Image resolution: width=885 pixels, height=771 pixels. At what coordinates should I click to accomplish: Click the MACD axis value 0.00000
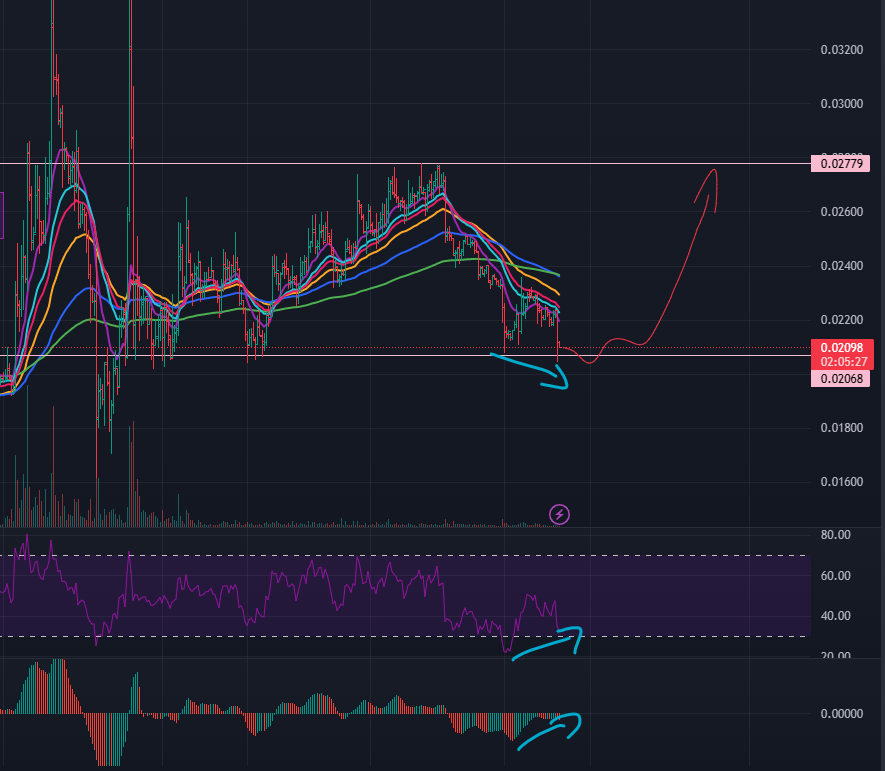[x=842, y=714]
